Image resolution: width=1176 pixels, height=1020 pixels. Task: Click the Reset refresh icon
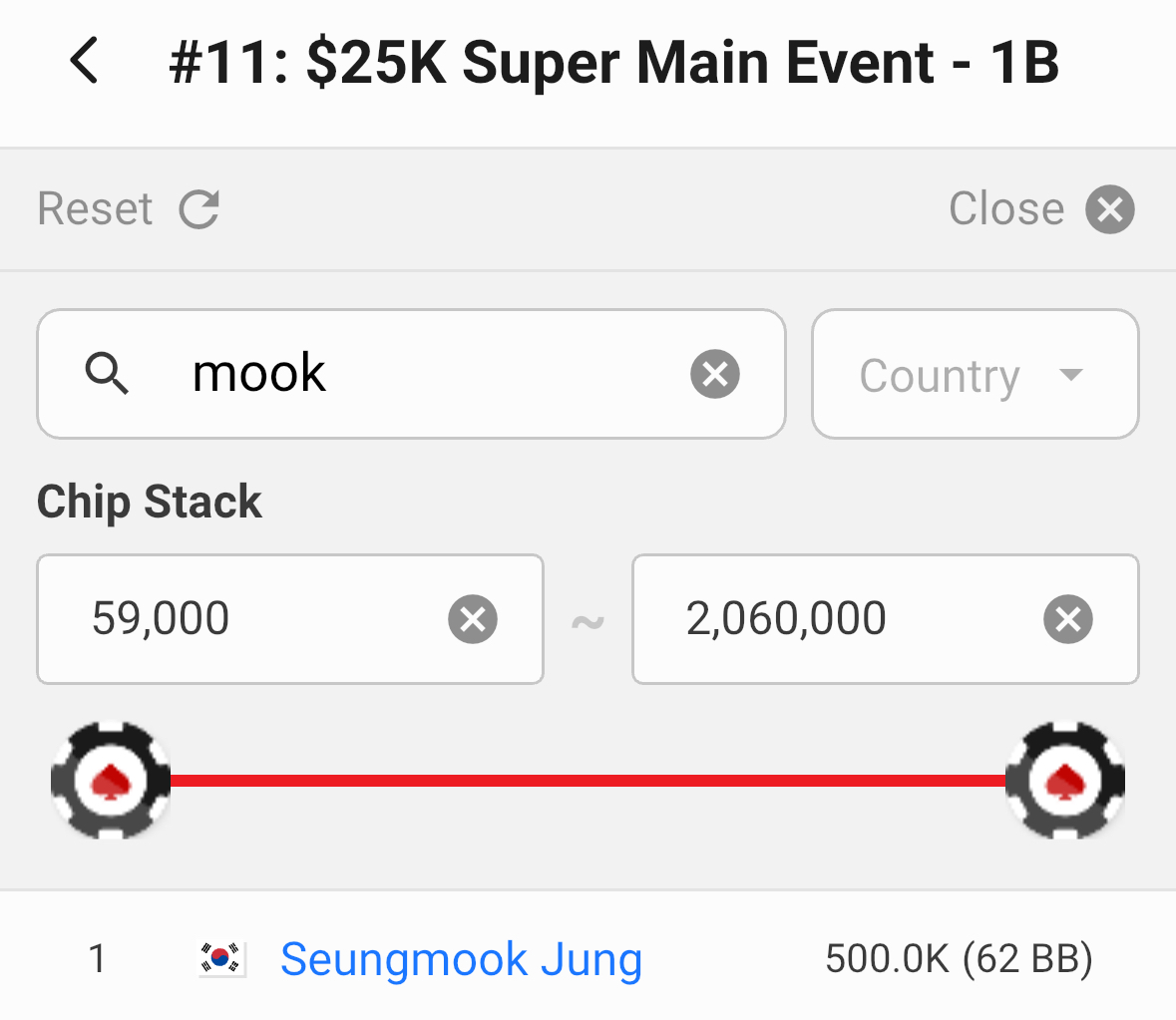[x=198, y=209]
